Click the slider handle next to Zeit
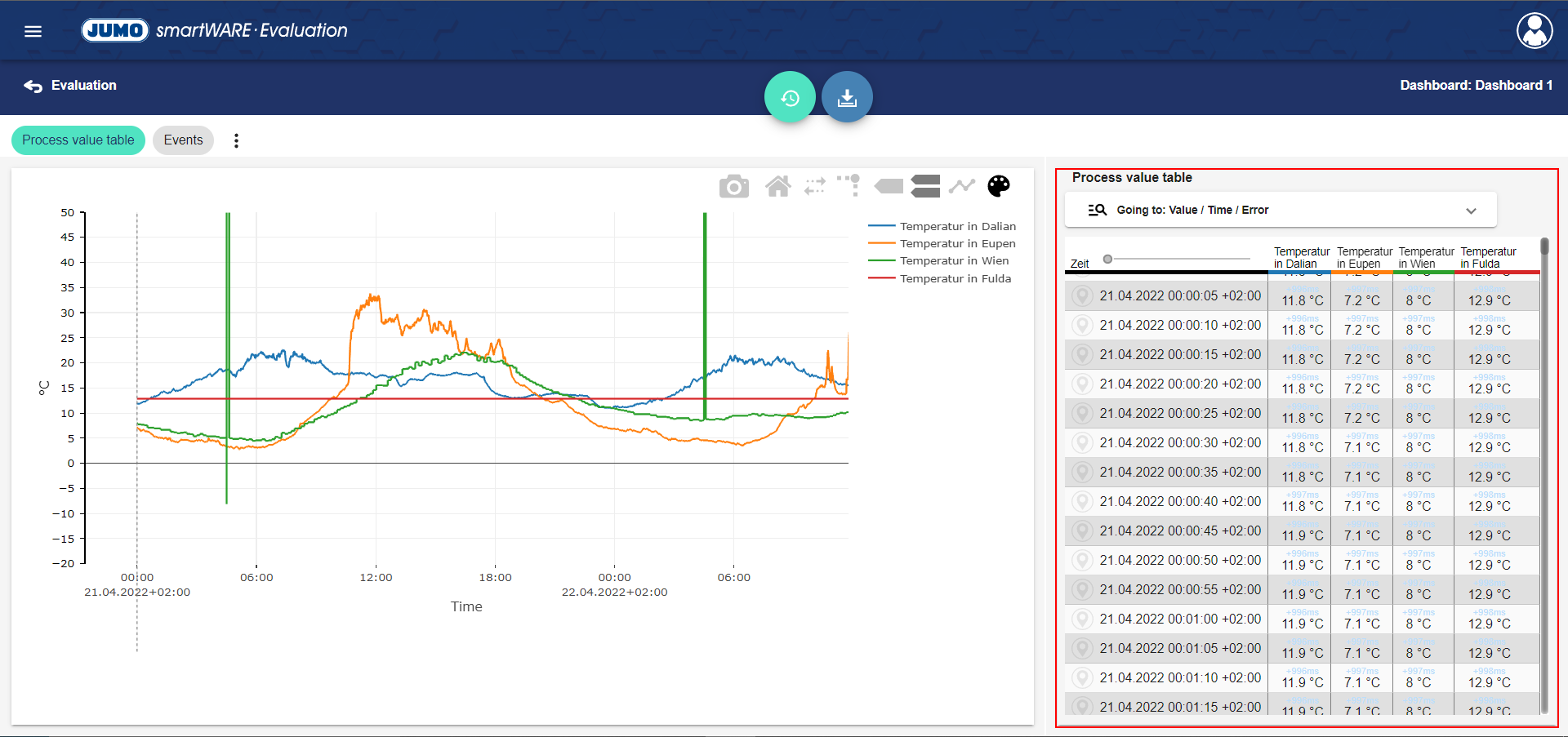Viewport: 1568px width, 737px height. click(x=1107, y=259)
